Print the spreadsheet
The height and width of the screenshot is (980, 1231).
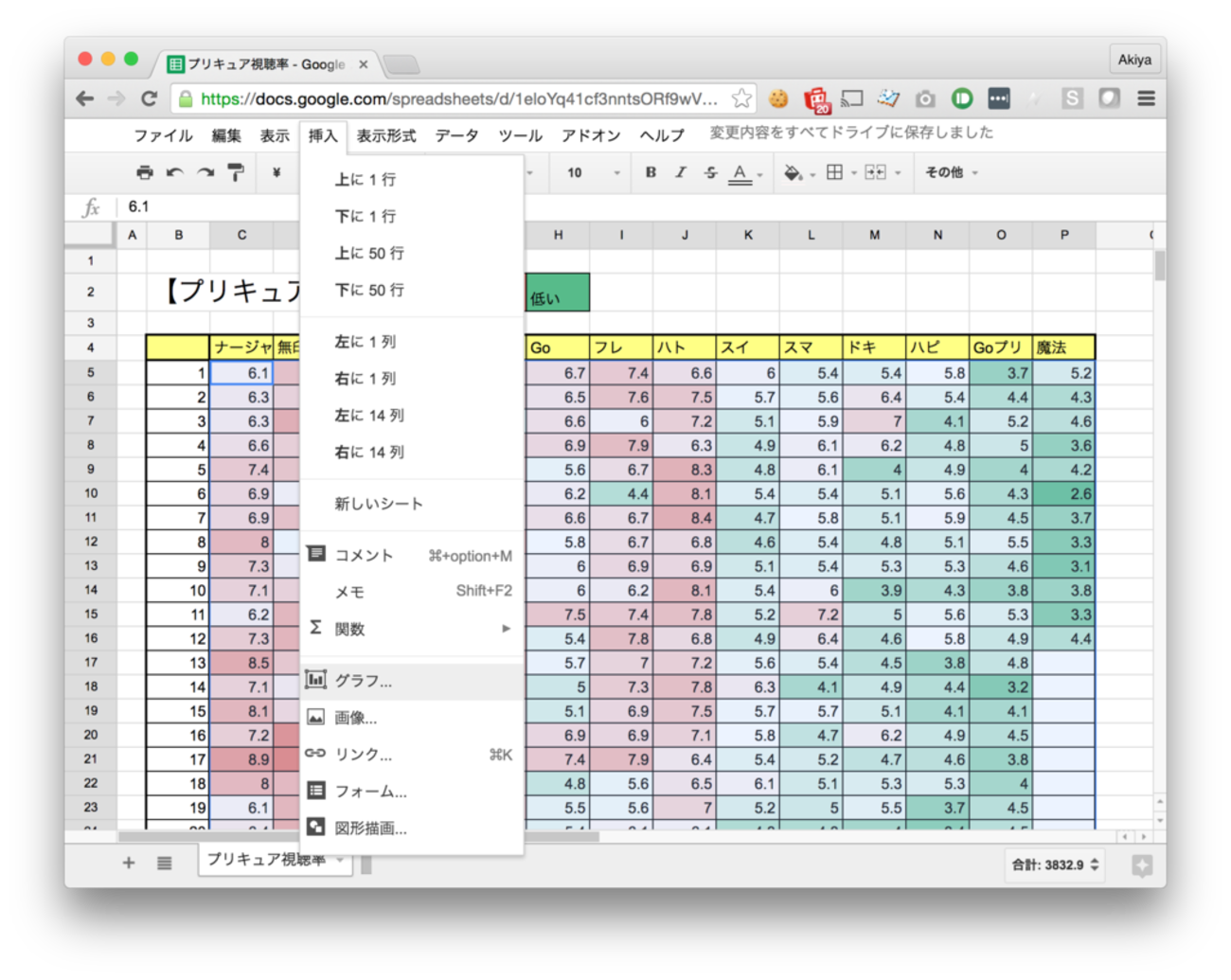[x=144, y=172]
